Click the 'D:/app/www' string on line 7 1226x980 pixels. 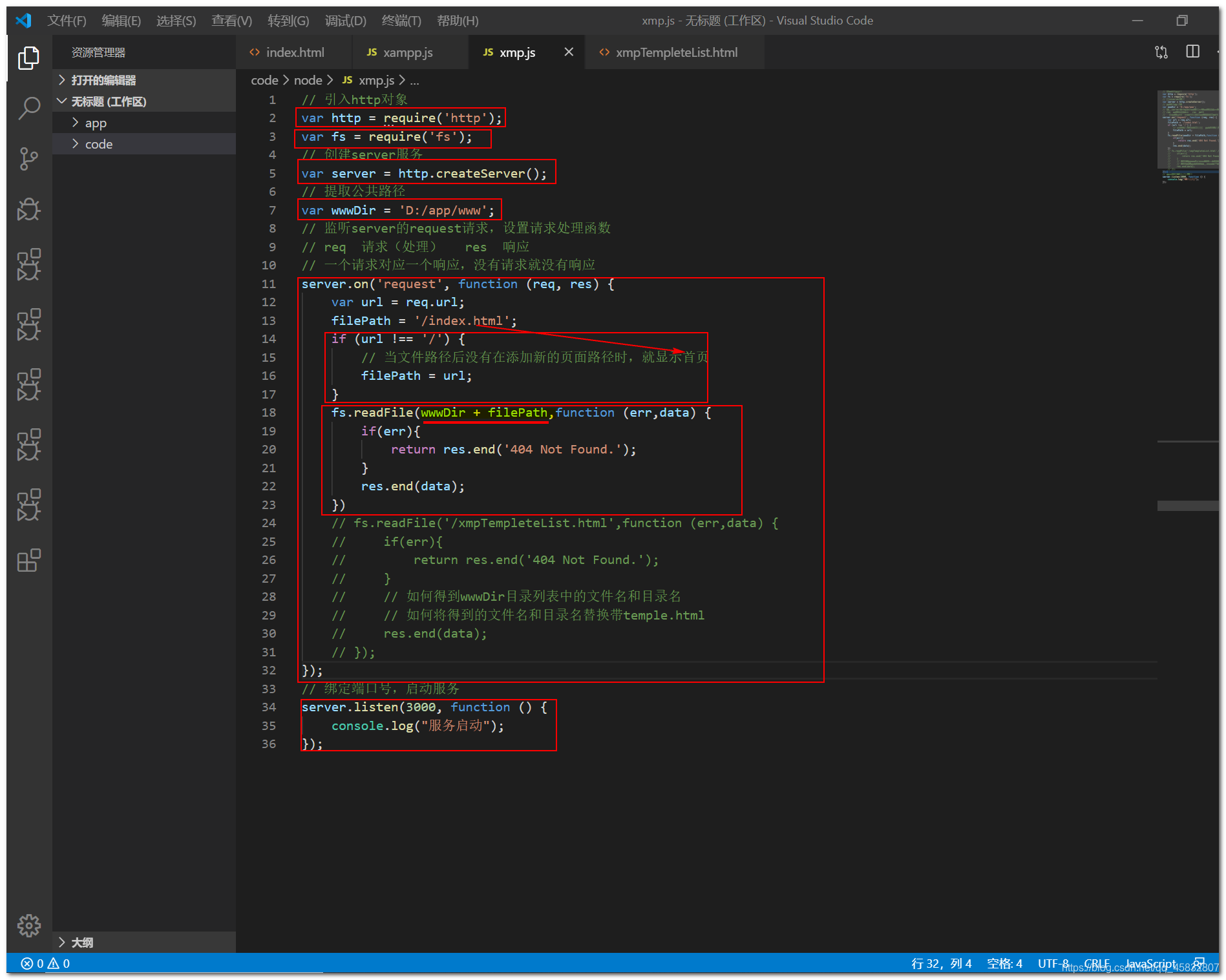point(443,210)
